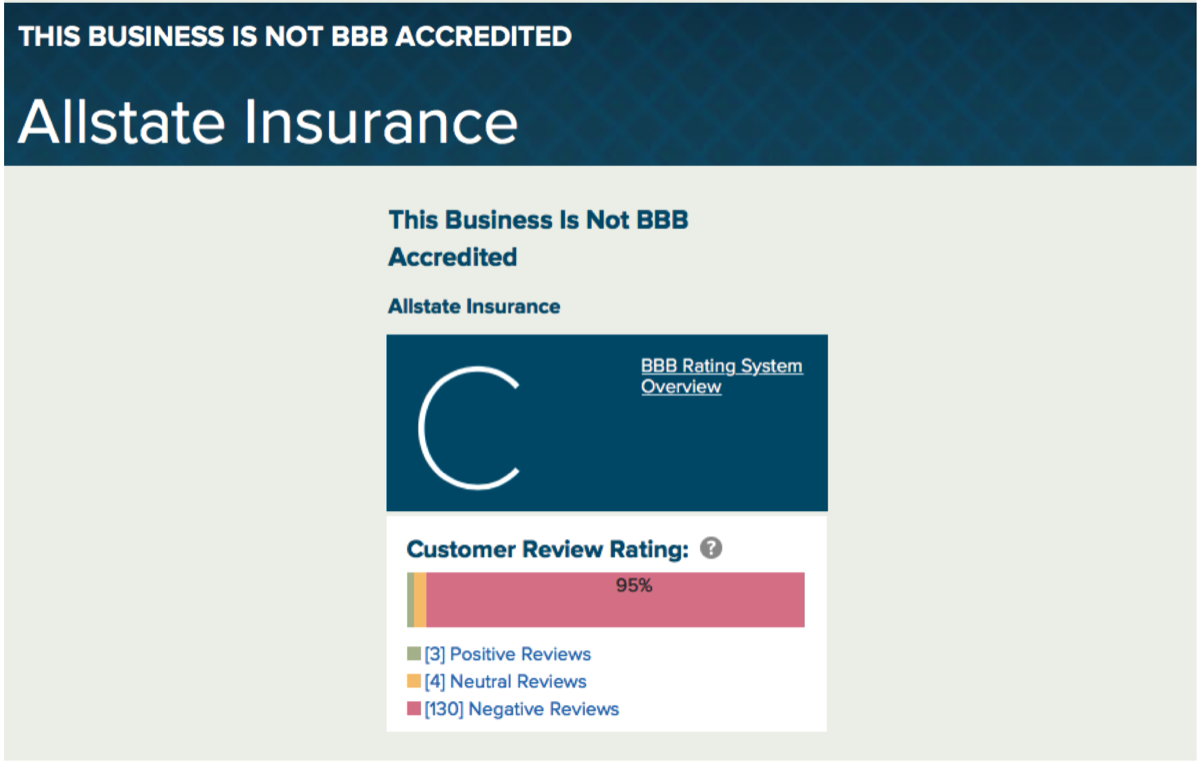Click the question mark help icon
This screenshot has height=764, width=1200.
click(x=711, y=548)
